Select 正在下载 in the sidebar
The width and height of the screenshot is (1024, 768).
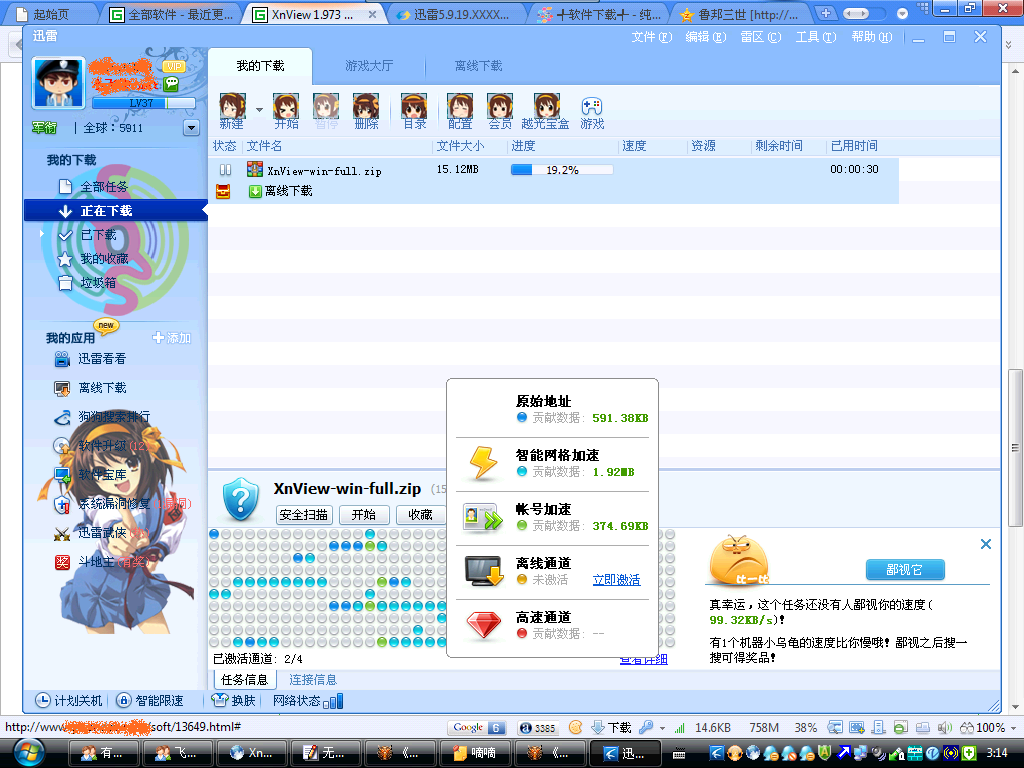(116, 211)
